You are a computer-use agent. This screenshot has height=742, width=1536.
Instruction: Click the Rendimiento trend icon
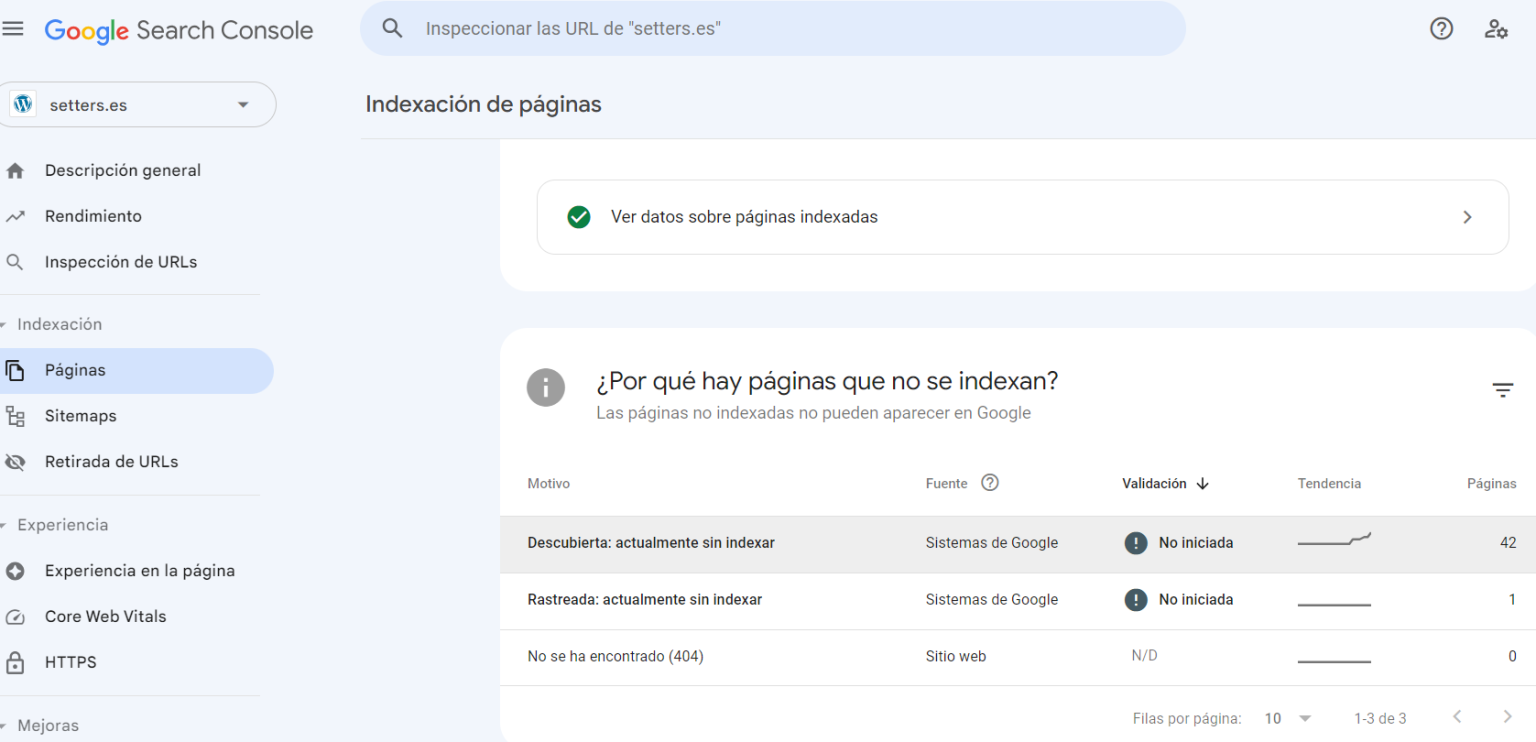(15, 217)
